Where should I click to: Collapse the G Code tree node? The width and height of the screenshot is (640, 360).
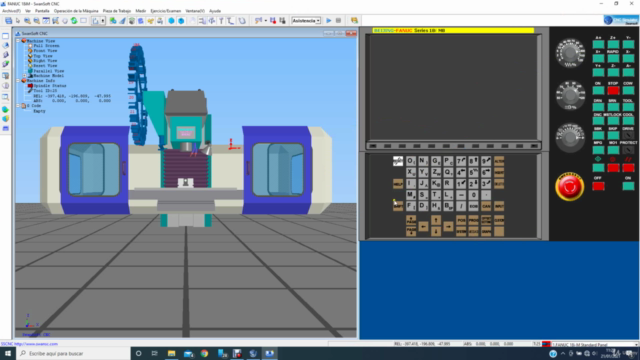point(18,106)
